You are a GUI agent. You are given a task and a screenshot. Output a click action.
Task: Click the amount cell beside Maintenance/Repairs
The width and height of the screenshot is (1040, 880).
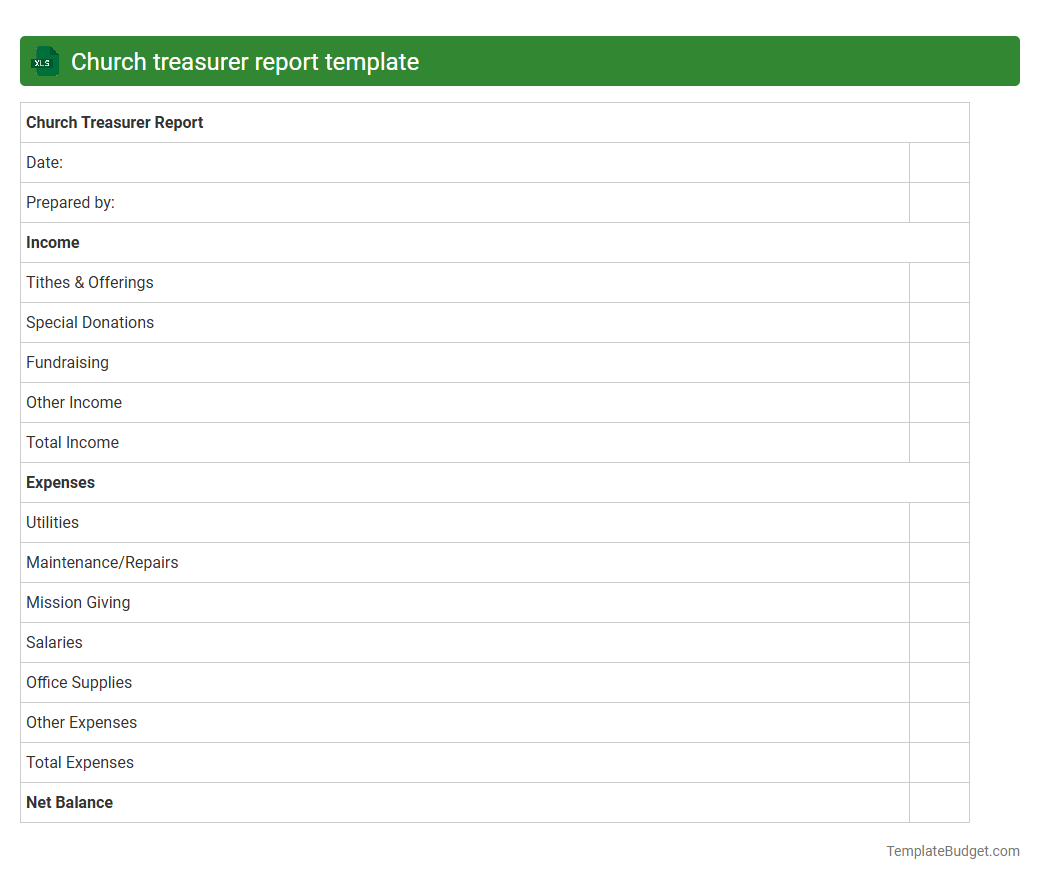tap(939, 562)
